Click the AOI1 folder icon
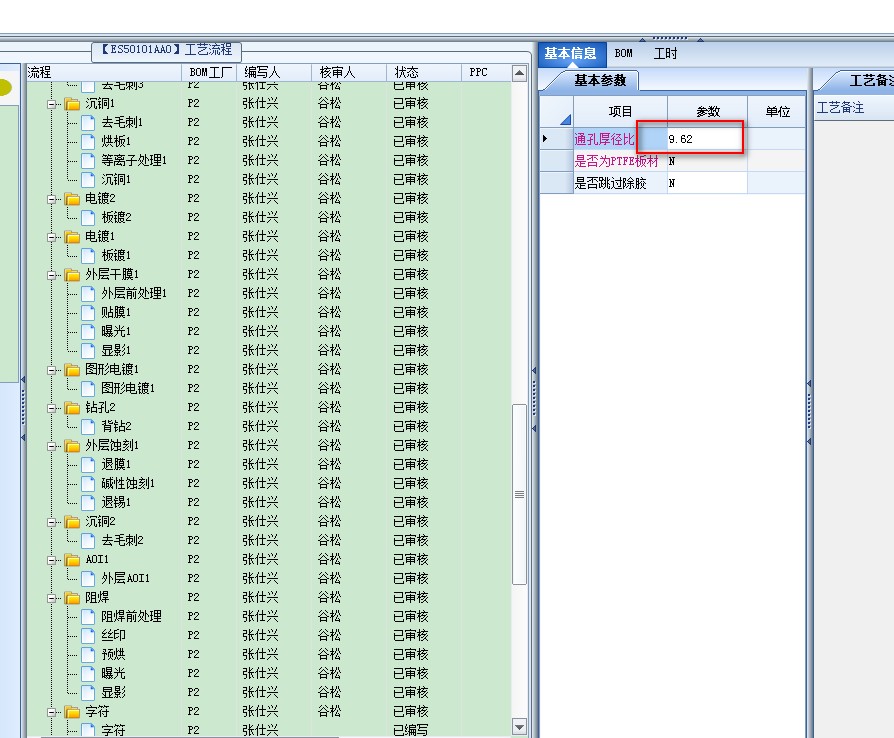 72,559
